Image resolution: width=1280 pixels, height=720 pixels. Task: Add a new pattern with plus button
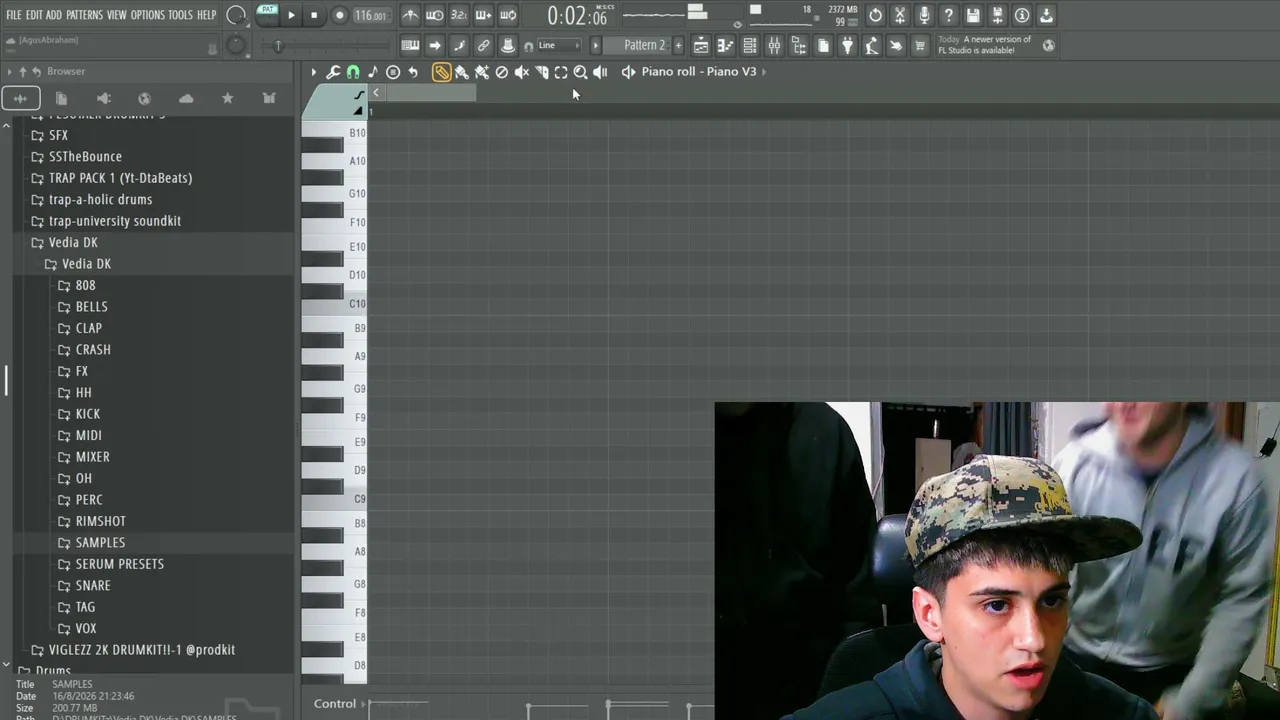tap(678, 46)
